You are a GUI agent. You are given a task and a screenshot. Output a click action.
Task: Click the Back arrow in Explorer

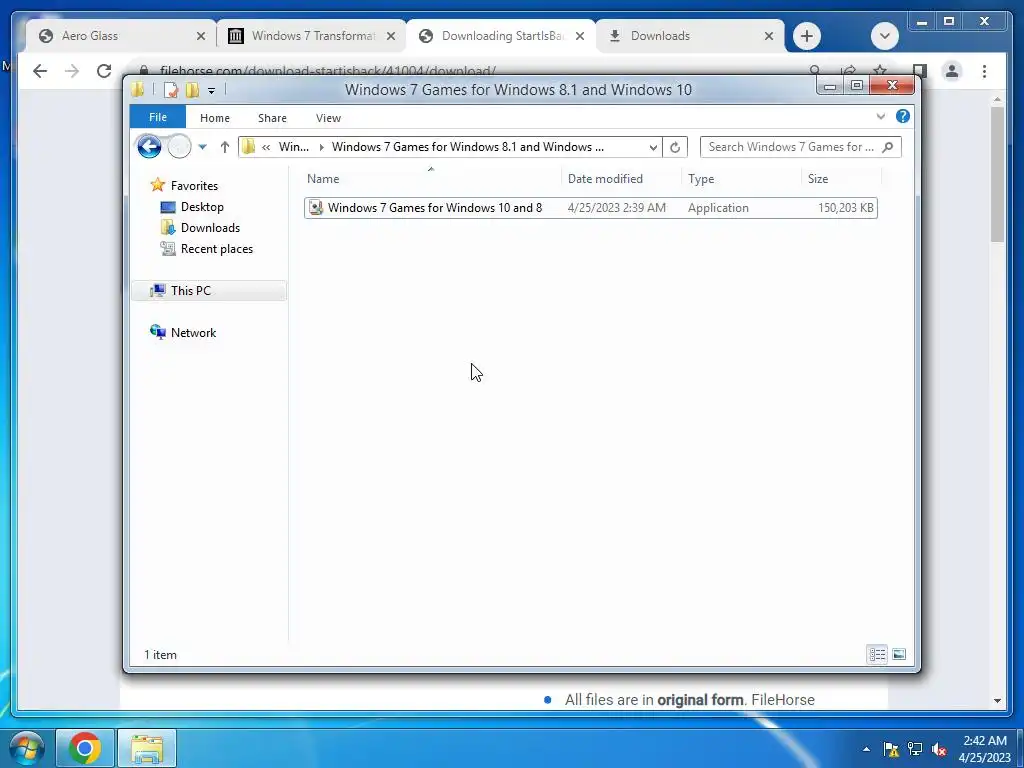149,147
